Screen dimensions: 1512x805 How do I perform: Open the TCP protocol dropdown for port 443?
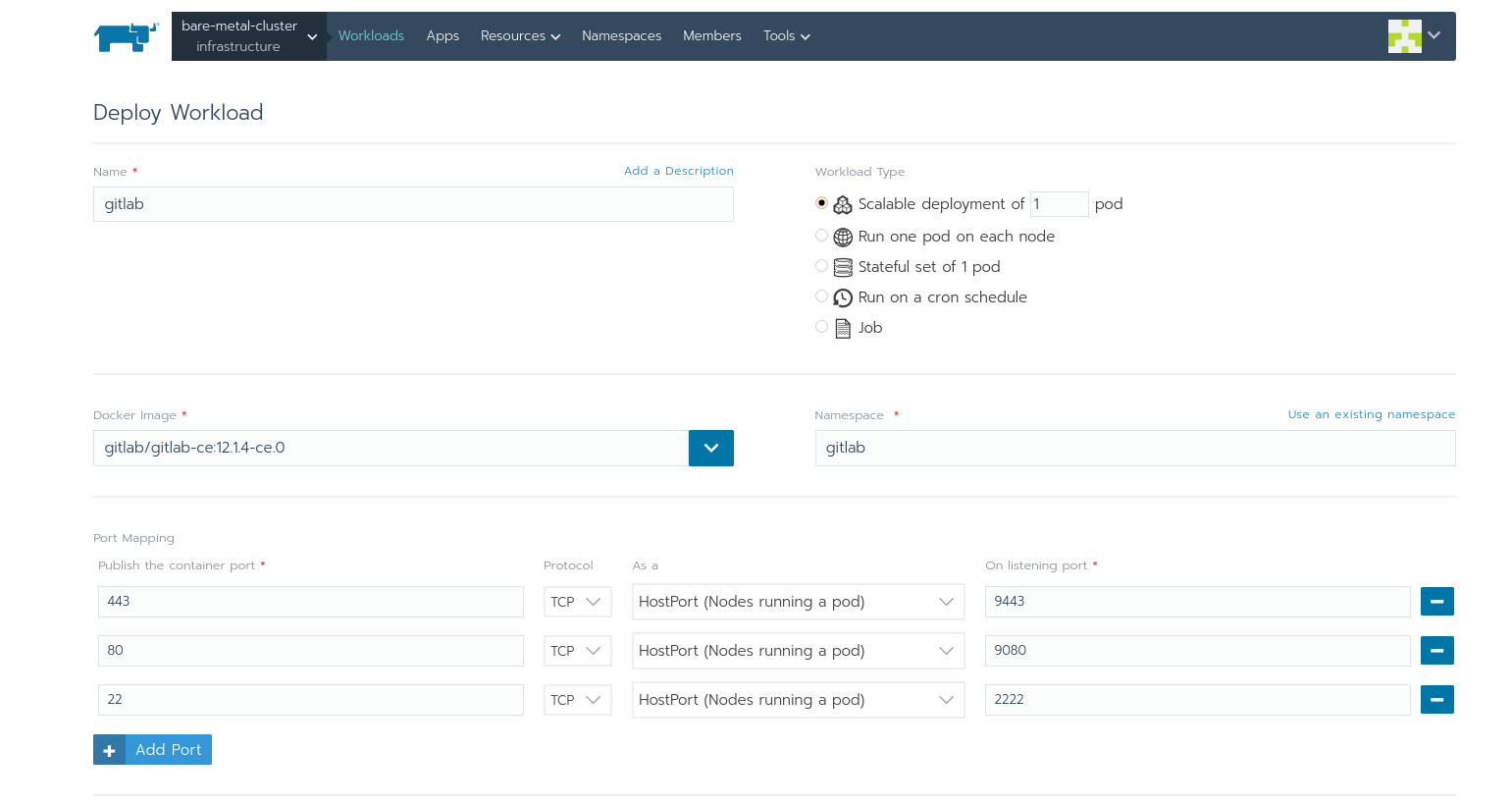(577, 602)
